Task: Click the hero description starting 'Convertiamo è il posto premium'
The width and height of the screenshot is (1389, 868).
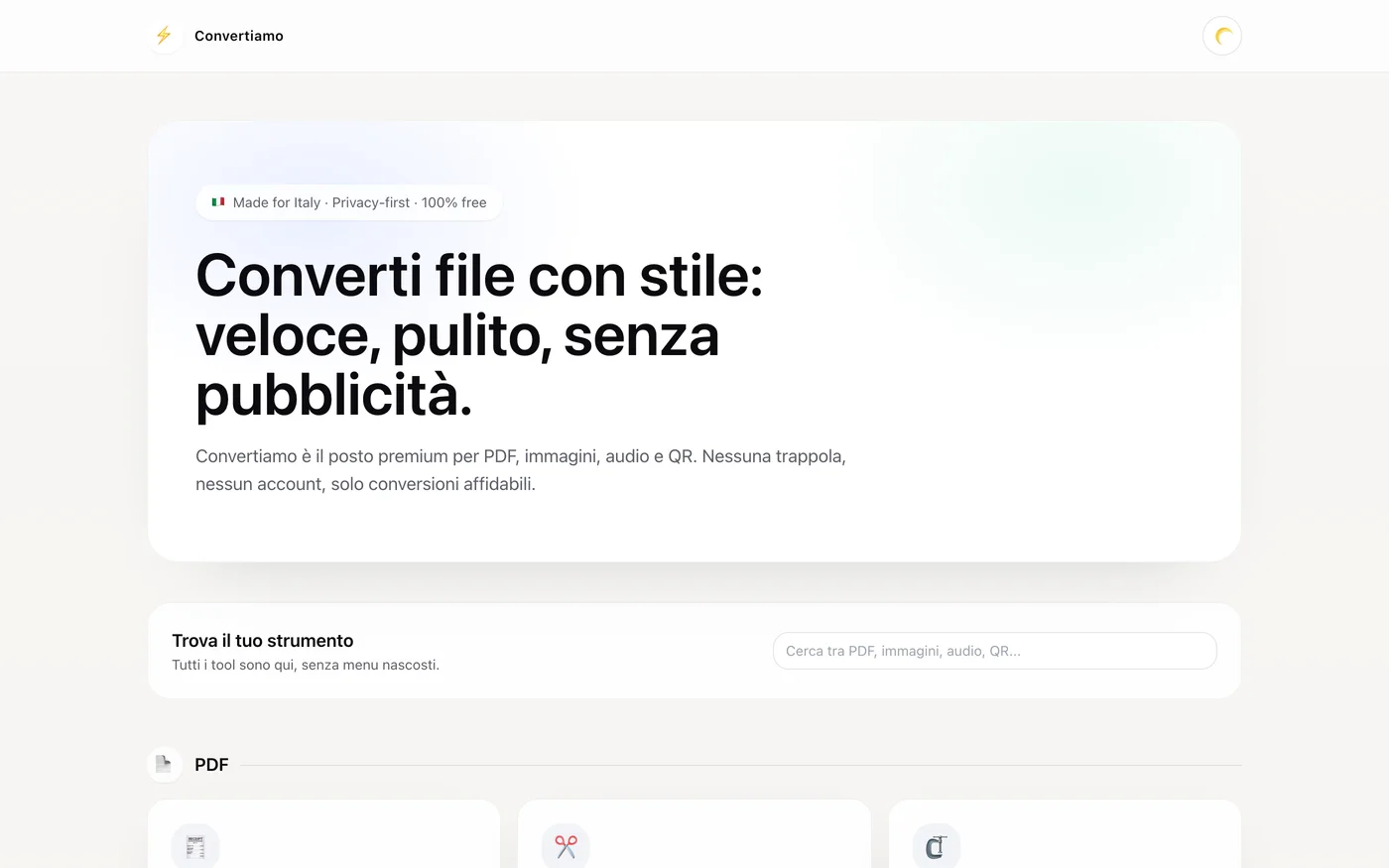Action: (x=521, y=470)
